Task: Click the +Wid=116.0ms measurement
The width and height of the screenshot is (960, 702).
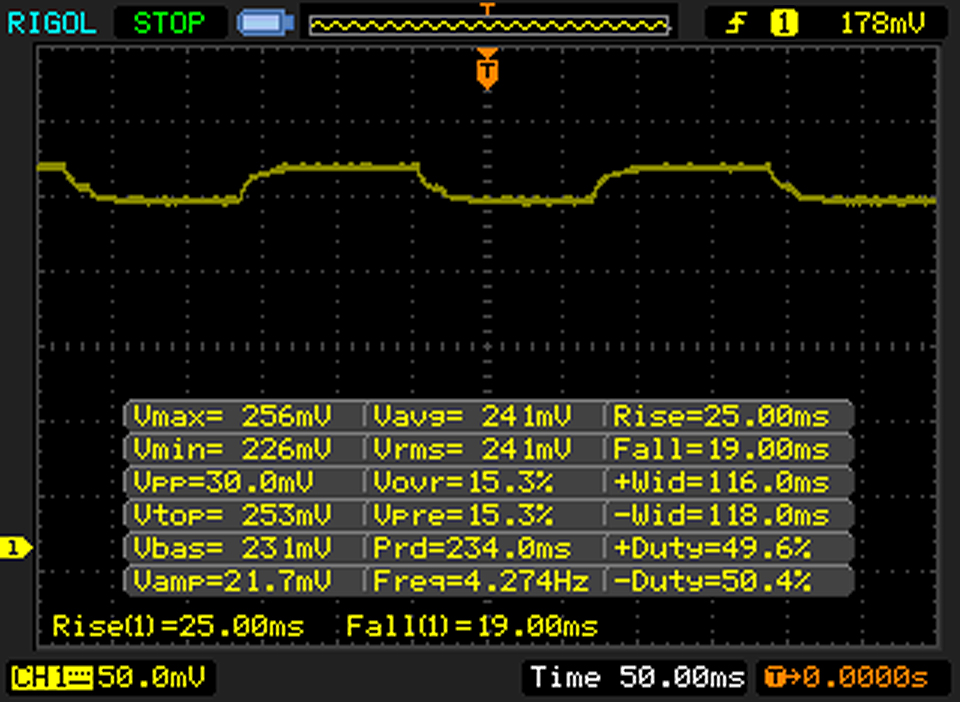Action: (721, 482)
